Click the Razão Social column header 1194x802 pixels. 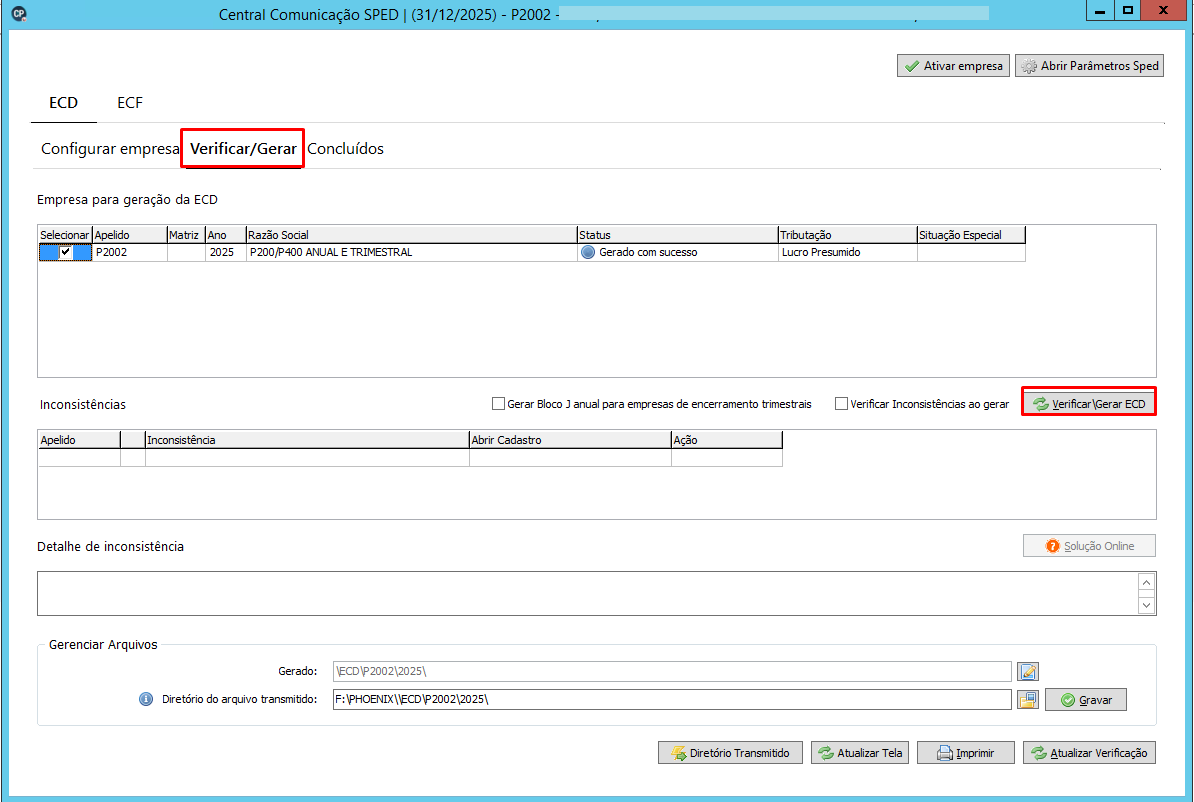[x=411, y=235]
